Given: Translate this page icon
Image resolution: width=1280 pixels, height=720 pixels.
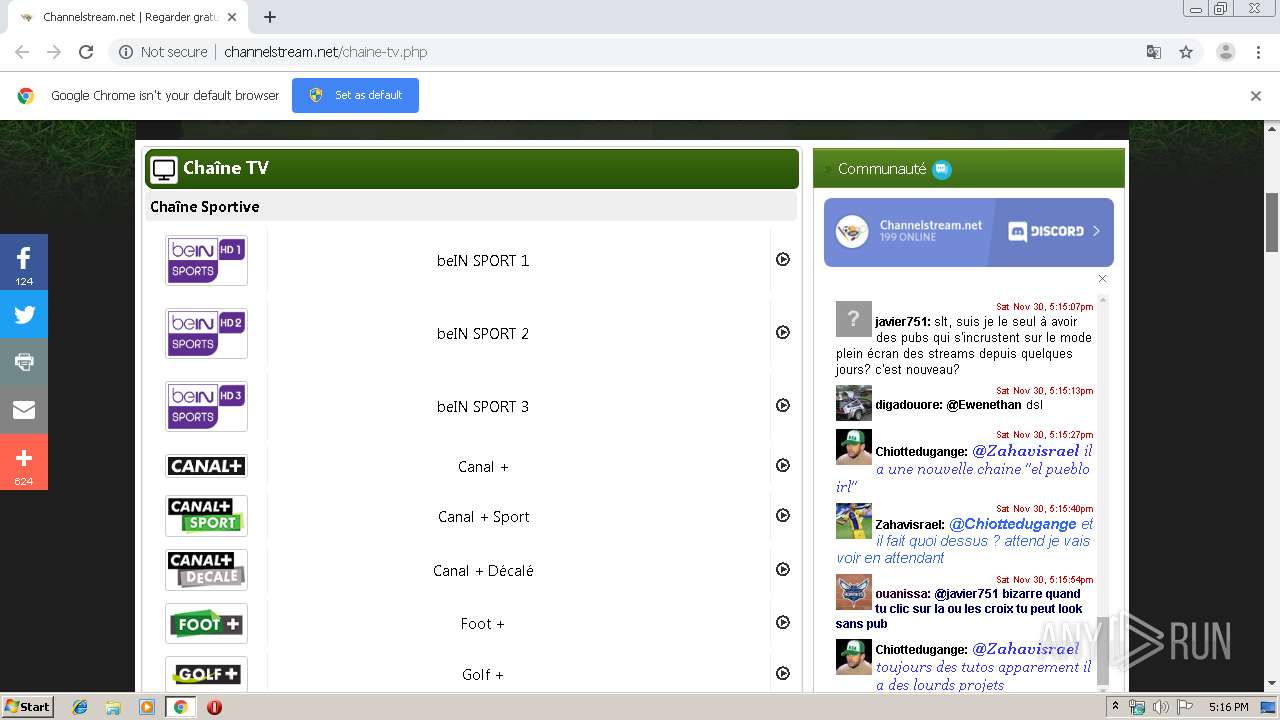Looking at the screenshot, I should [x=1153, y=52].
